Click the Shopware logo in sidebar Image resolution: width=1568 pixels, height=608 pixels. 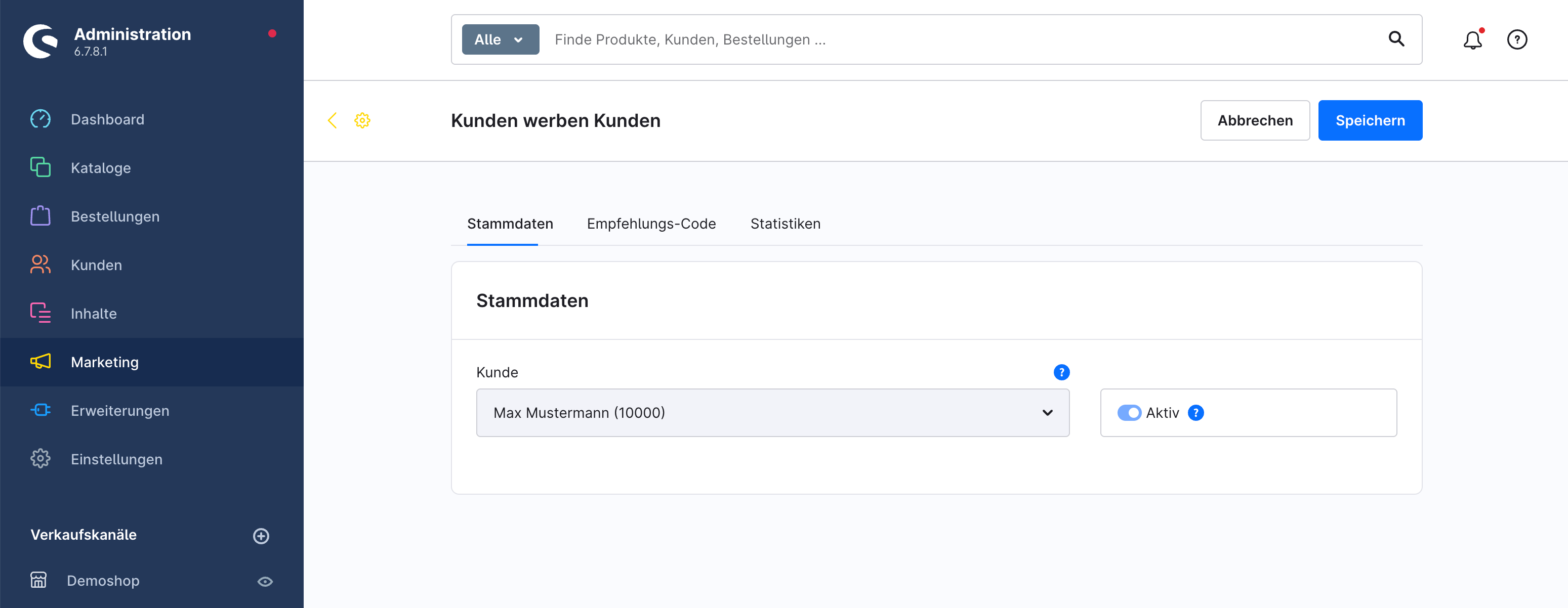tap(40, 41)
